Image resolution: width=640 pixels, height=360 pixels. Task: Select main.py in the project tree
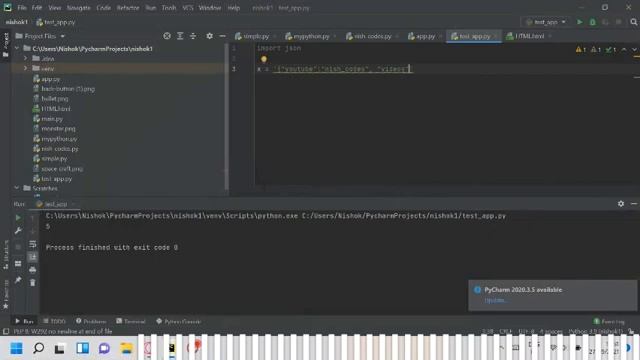coord(52,119)
